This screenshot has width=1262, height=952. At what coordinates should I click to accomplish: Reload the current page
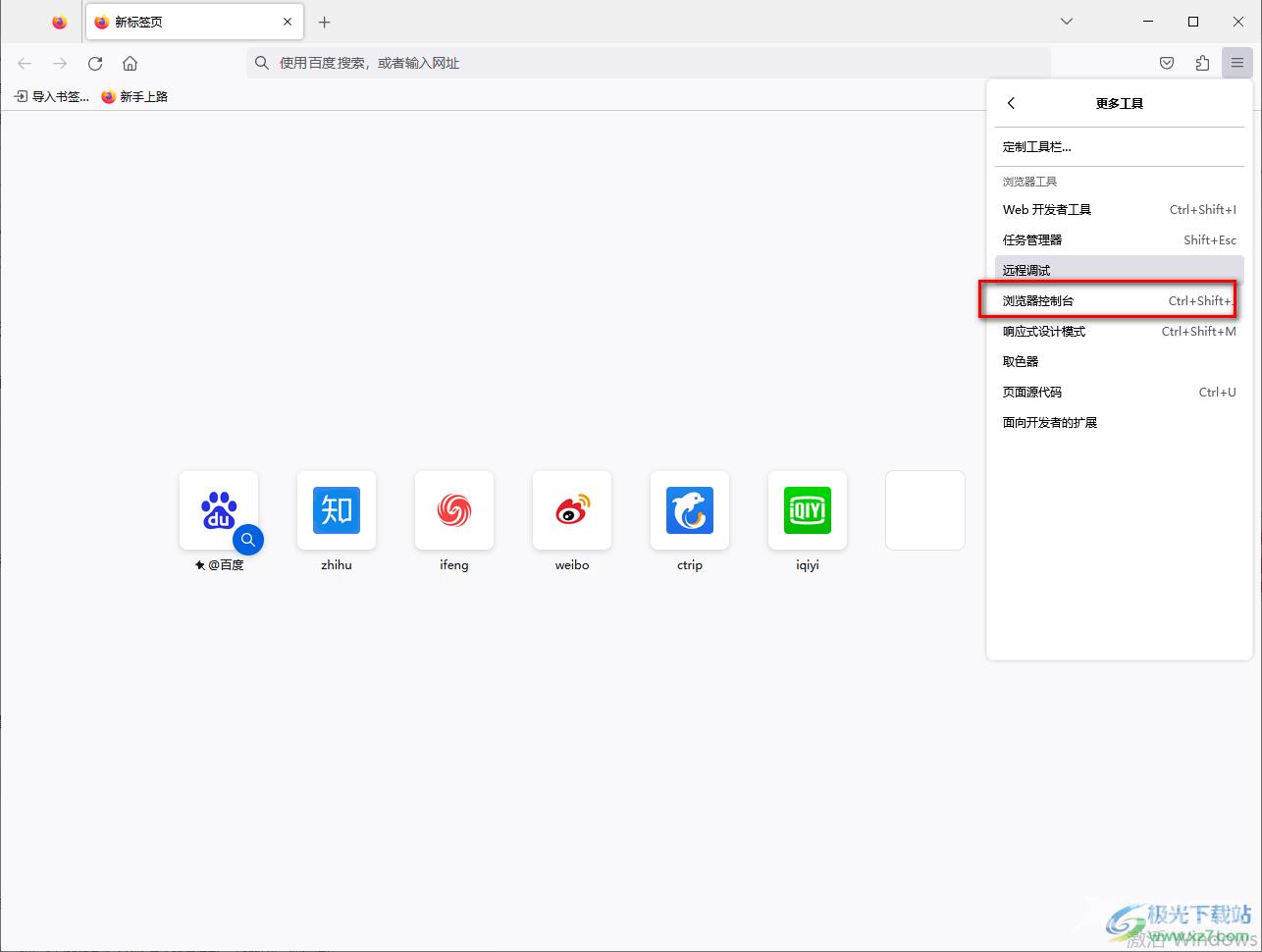(x=95, y=63)
